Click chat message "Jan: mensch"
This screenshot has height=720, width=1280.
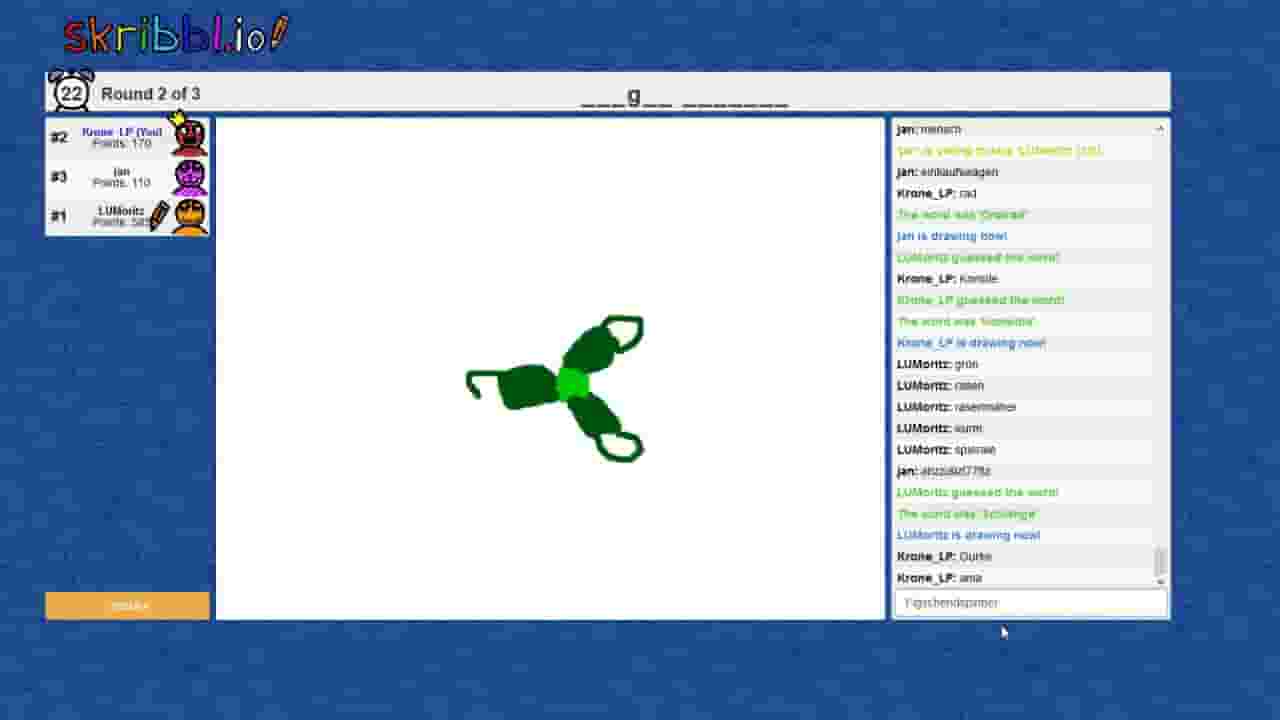(x=929, y=129)
